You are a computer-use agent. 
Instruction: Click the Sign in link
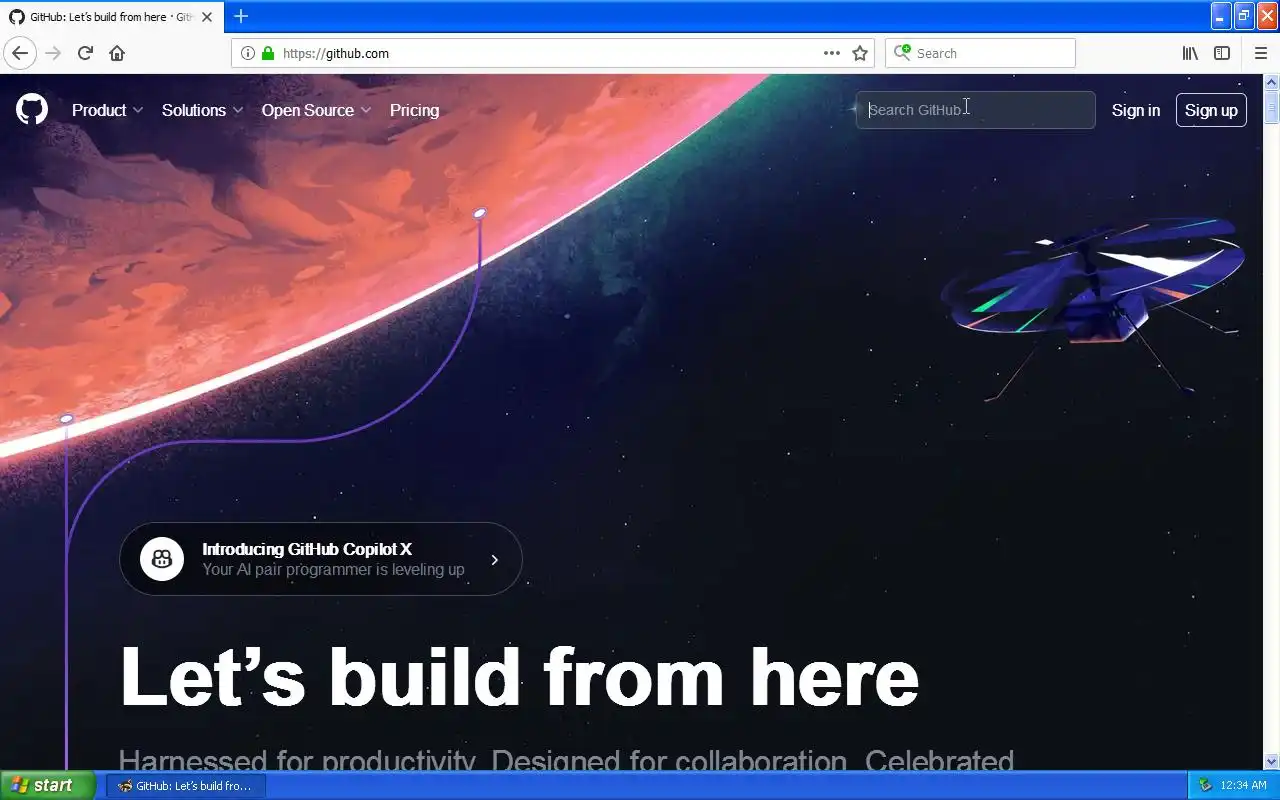click(x=1136, y=110)
